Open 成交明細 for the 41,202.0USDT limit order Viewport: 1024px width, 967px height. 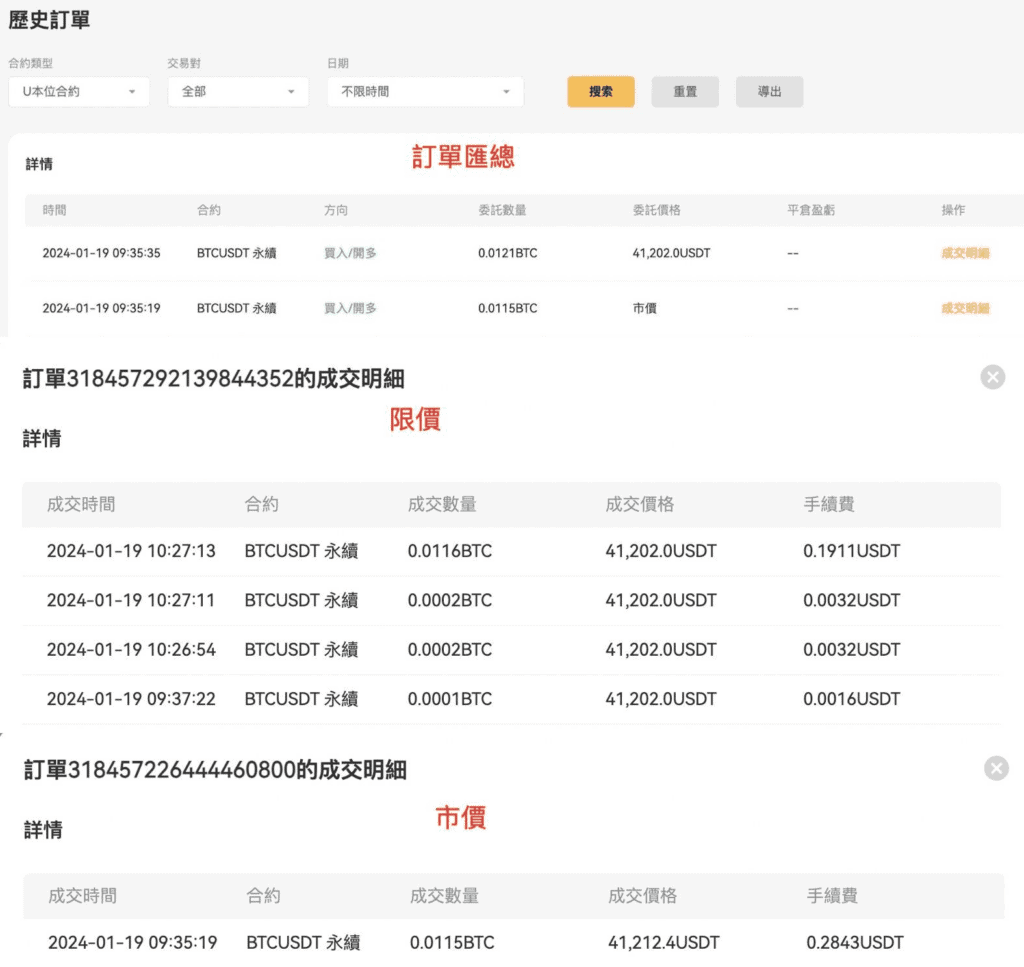click(x=965, y=254)
